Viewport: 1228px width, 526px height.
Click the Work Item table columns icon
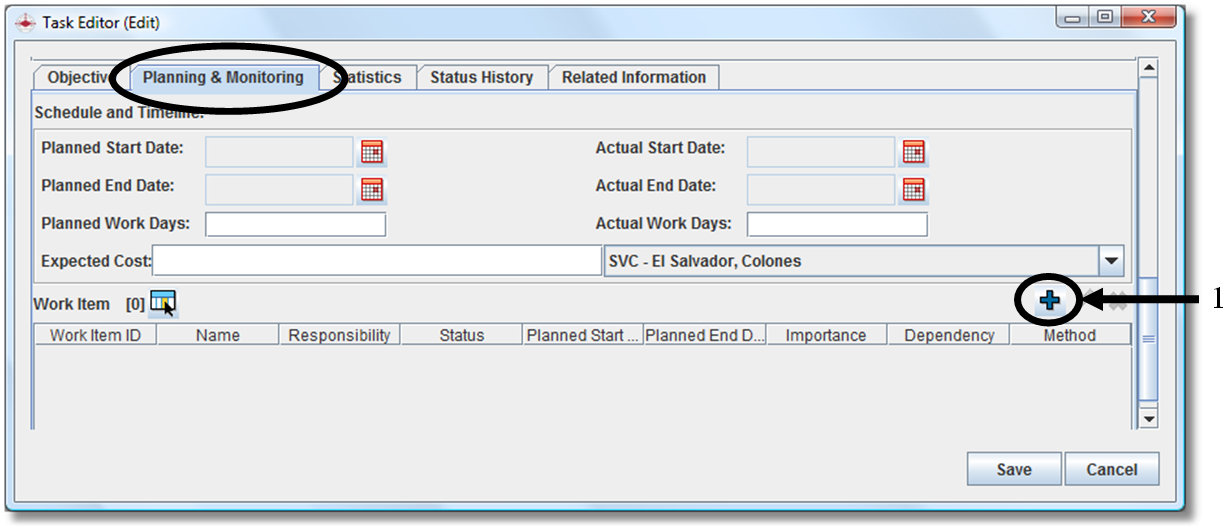tap(162, 301)
